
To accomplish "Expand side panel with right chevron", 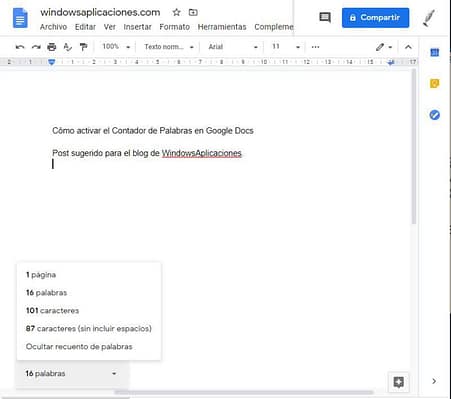I will point(434,381).
